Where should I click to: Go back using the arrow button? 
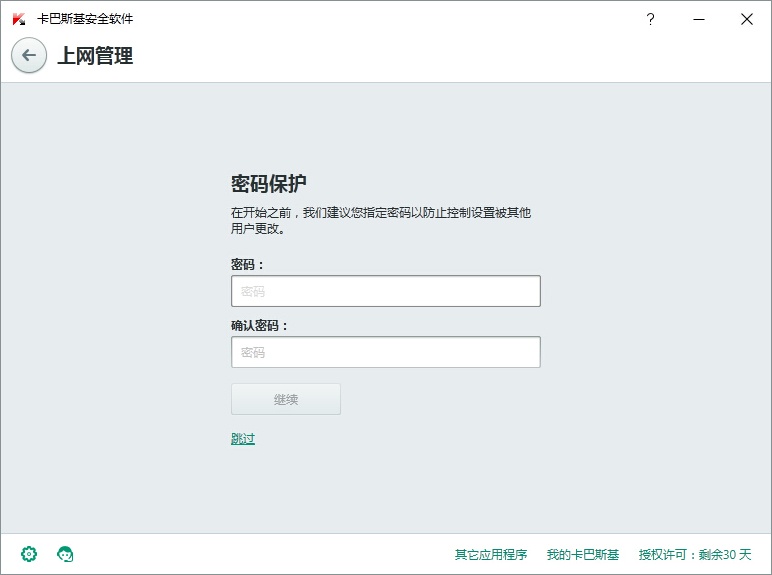pyautogui.click(x=29, y=55)
